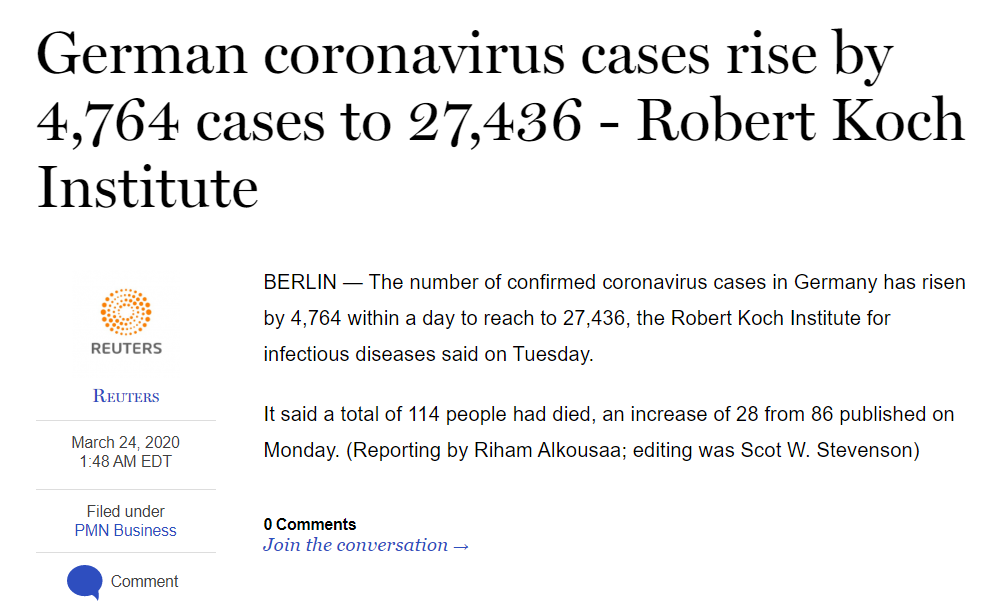Screen dimensions: 1005x606
Task: Click the 27,436 figure in the headline
Action: click(x=495, y=121)
